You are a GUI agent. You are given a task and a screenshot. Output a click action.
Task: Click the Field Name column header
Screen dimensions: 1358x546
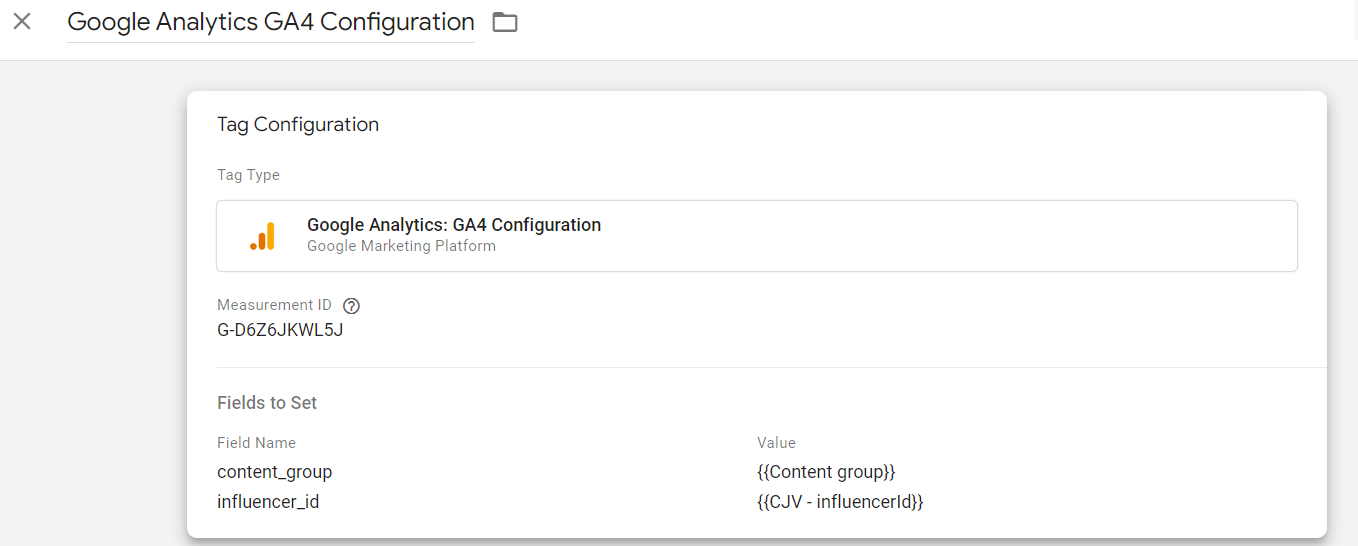coord(256,443)
